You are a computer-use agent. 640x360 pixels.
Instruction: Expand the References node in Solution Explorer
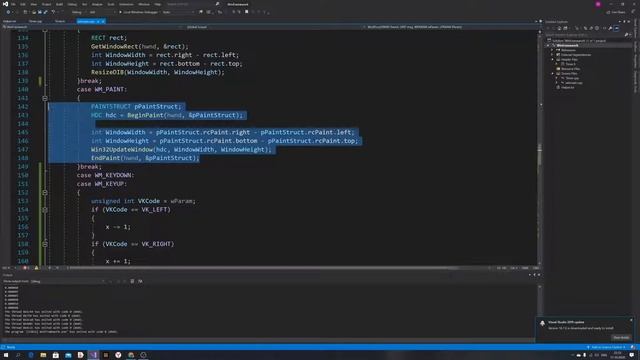(x=552, y=50)
